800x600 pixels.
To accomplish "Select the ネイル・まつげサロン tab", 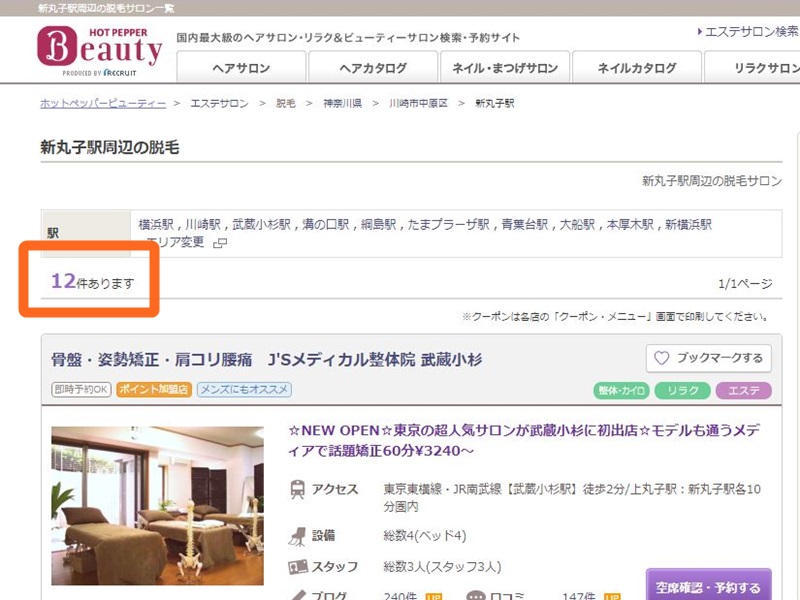I will point(504,68).
